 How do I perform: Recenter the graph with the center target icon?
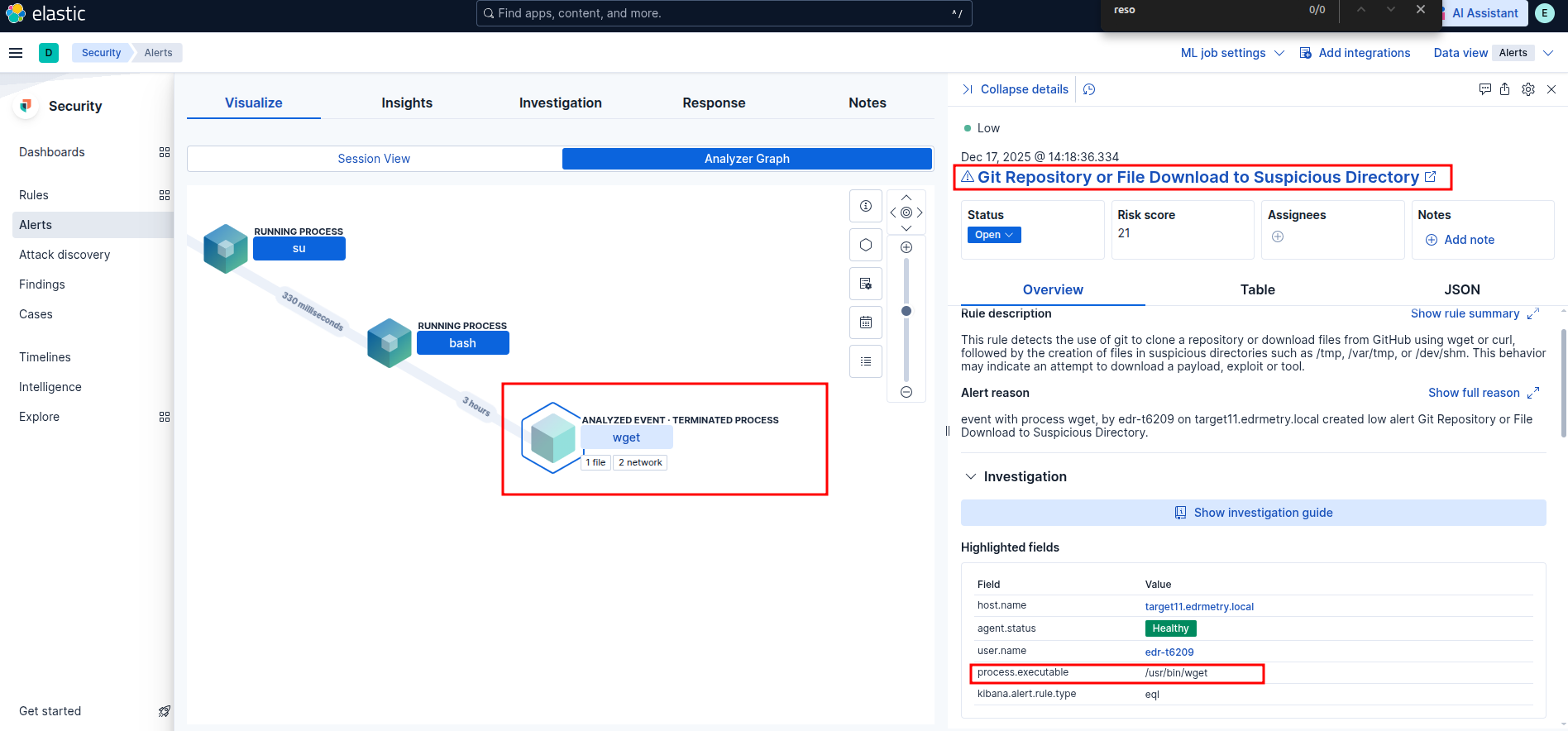click(x=906, y=213)
